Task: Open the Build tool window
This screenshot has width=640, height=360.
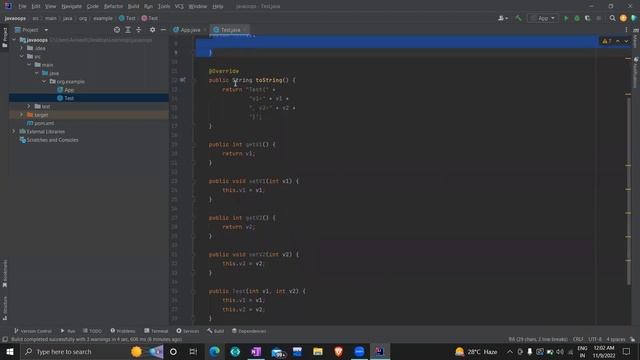Action: click(216, 331)
